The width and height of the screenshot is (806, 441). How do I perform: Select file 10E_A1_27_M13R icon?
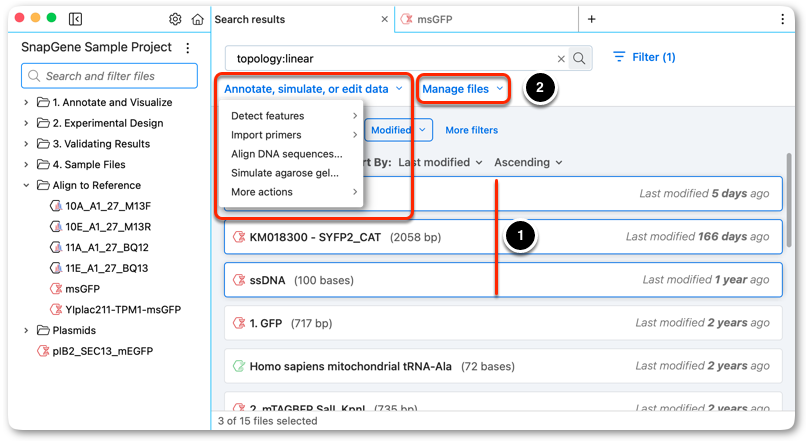click(x=56, y=227)
